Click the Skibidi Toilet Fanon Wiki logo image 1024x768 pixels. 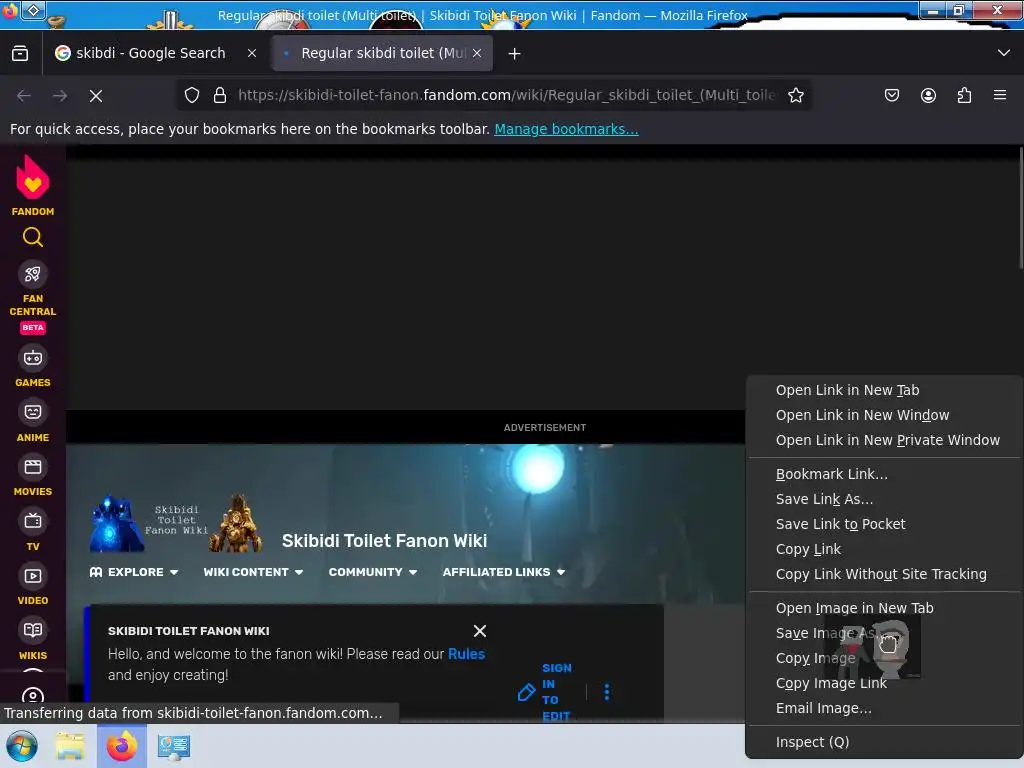point(176,523)
